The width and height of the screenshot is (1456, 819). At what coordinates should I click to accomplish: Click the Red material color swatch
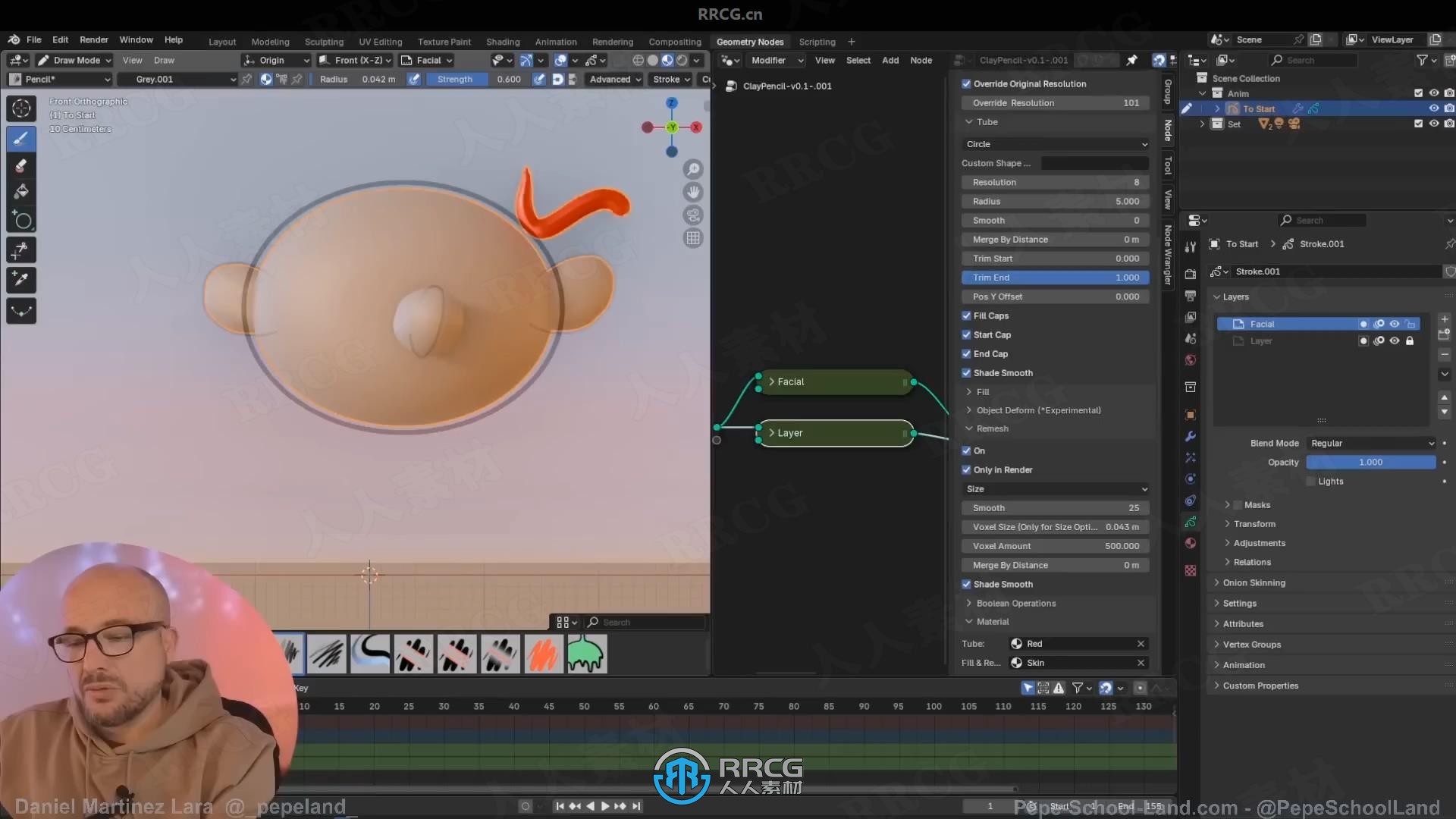pos(1016,643)
